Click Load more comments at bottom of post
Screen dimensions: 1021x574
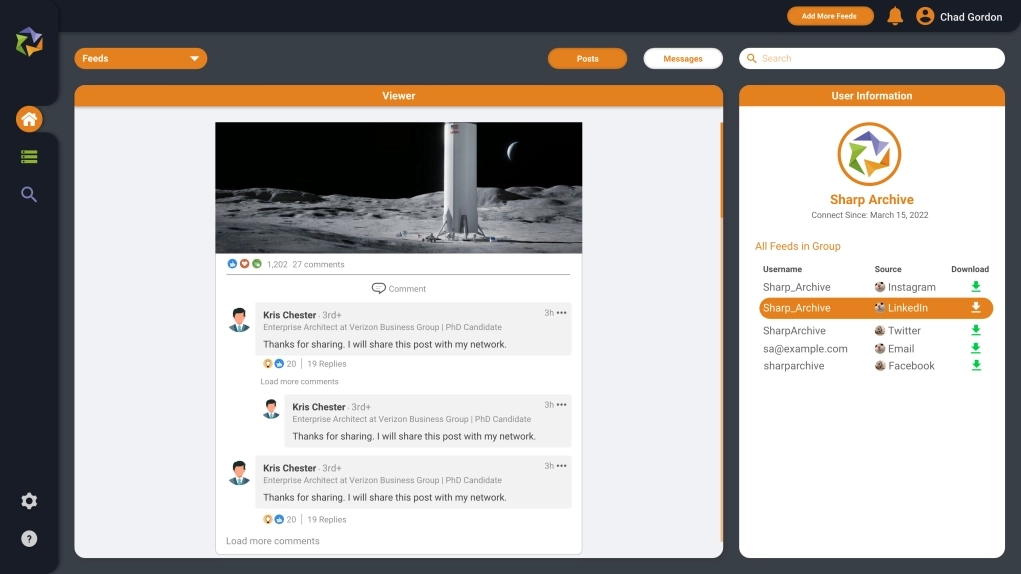pos(273,541)
